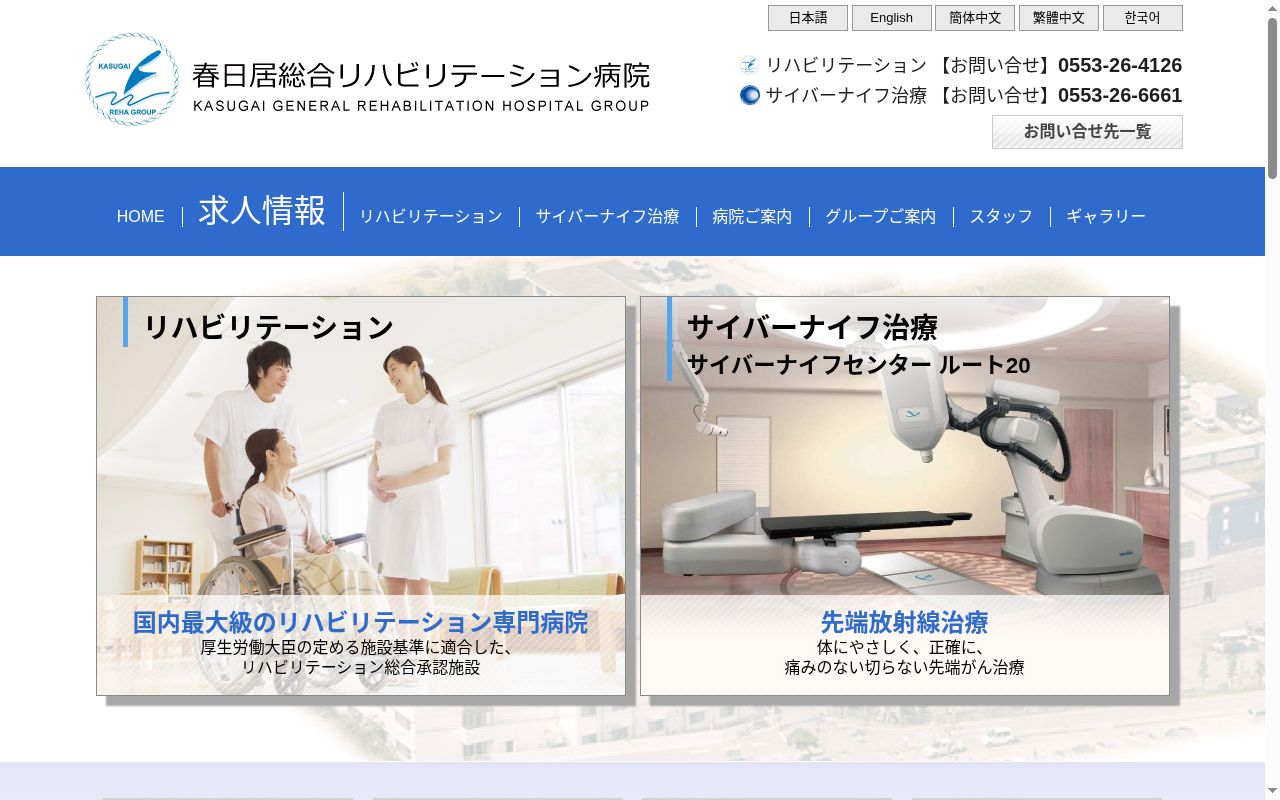Switch language to 日本語
The width and height of the screenshot is (1280, 800).
808,18
